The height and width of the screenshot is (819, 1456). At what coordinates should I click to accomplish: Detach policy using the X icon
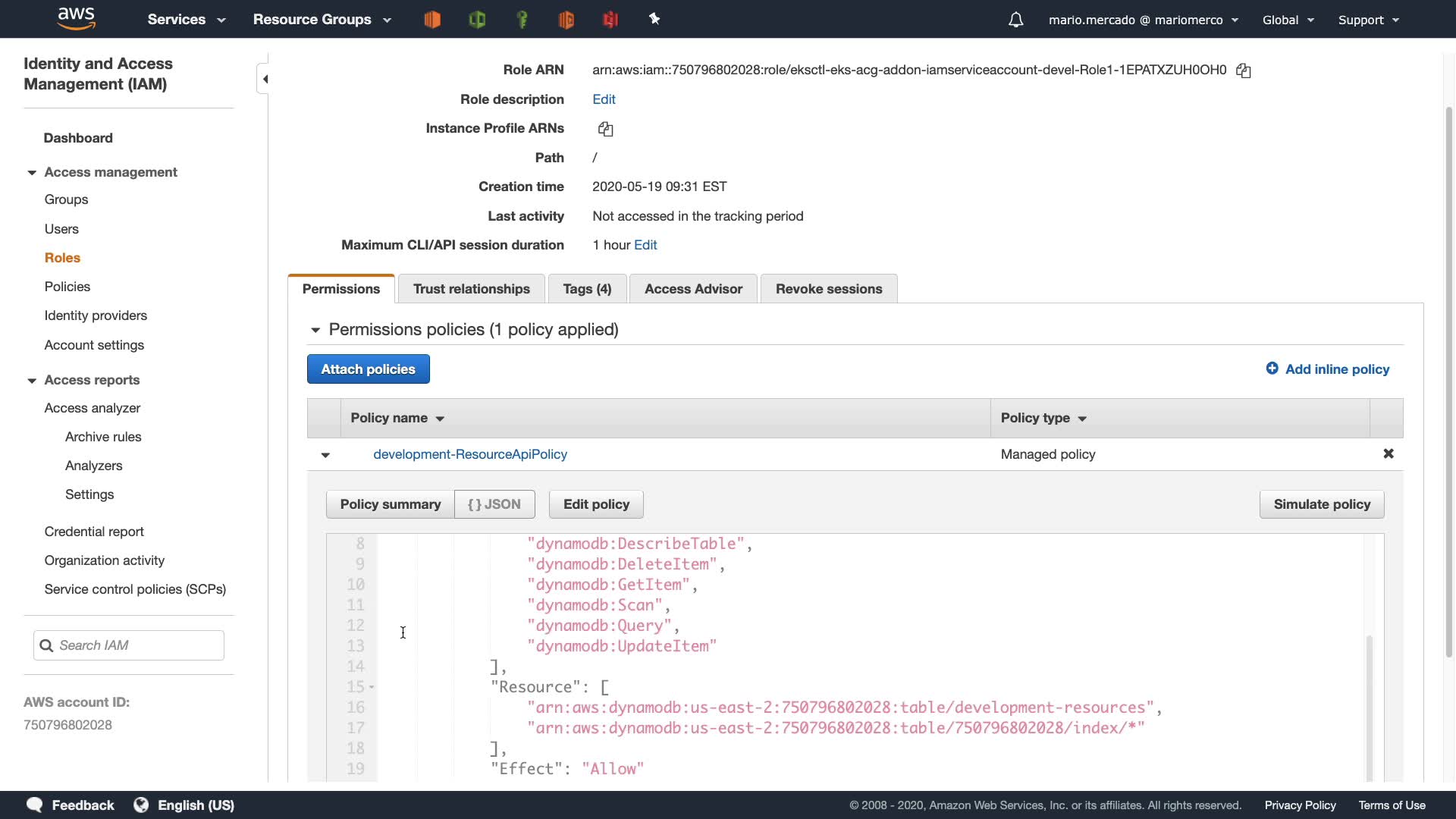point(1388,453)
